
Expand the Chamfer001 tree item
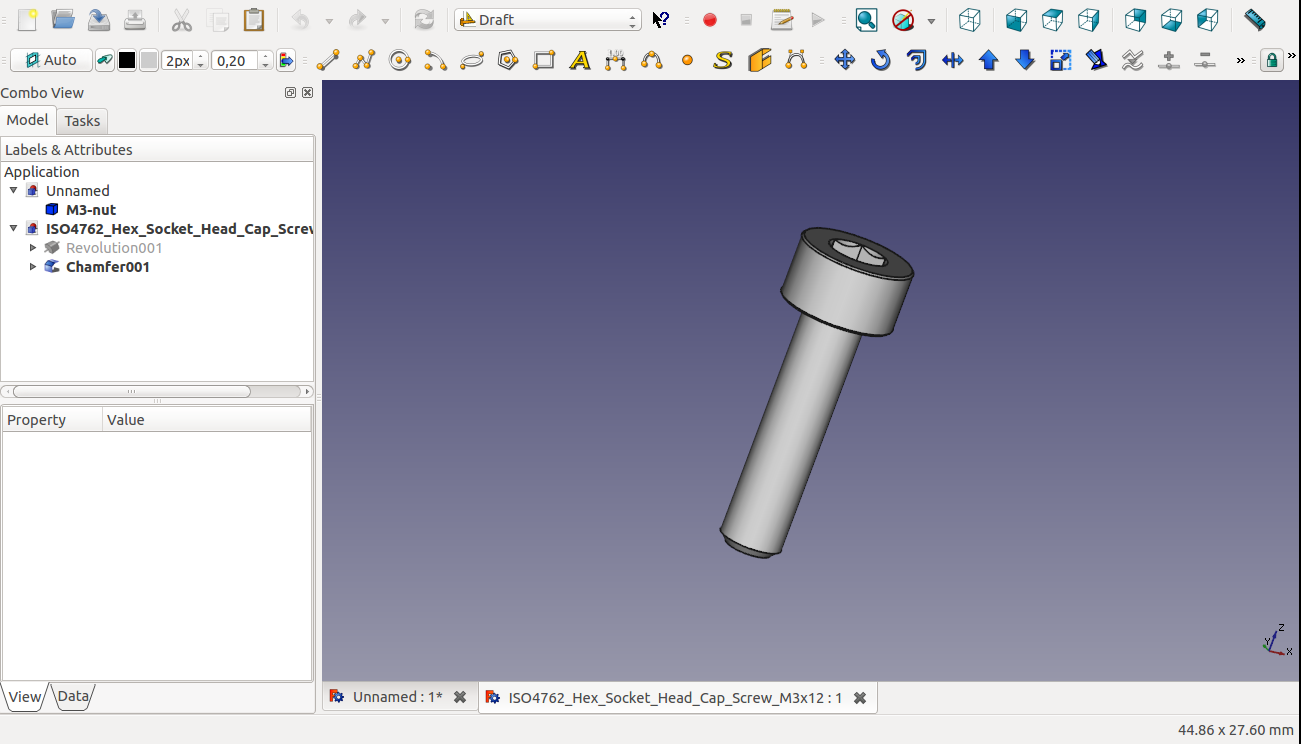(33, 267)
